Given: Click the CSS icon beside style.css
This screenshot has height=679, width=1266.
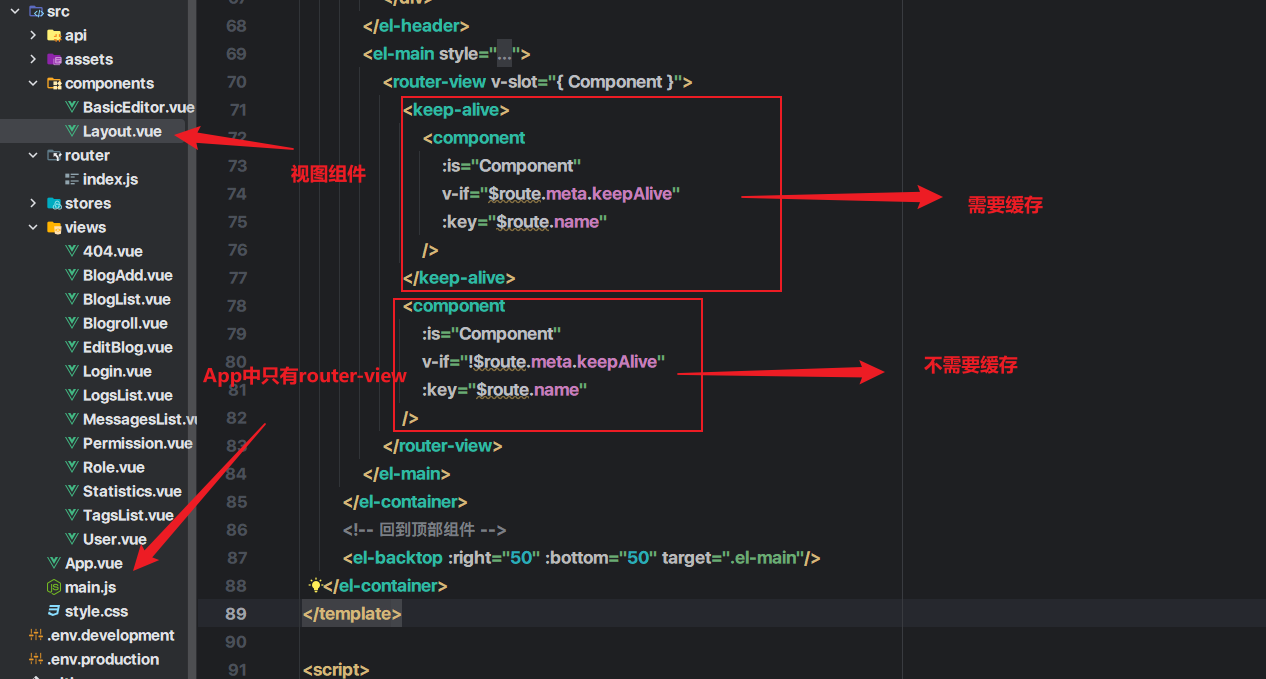Looking at the screenshot, I should 54,611.
